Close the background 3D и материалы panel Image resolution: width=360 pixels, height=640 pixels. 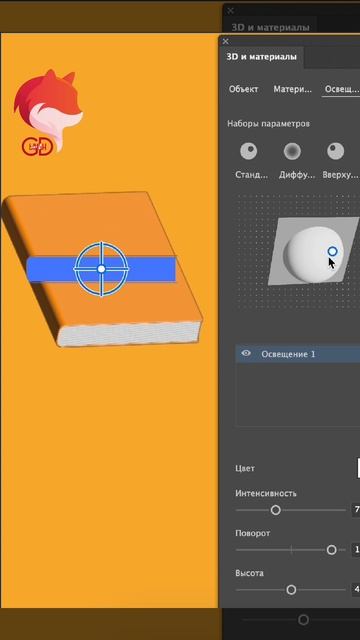[x=231, y=11]
